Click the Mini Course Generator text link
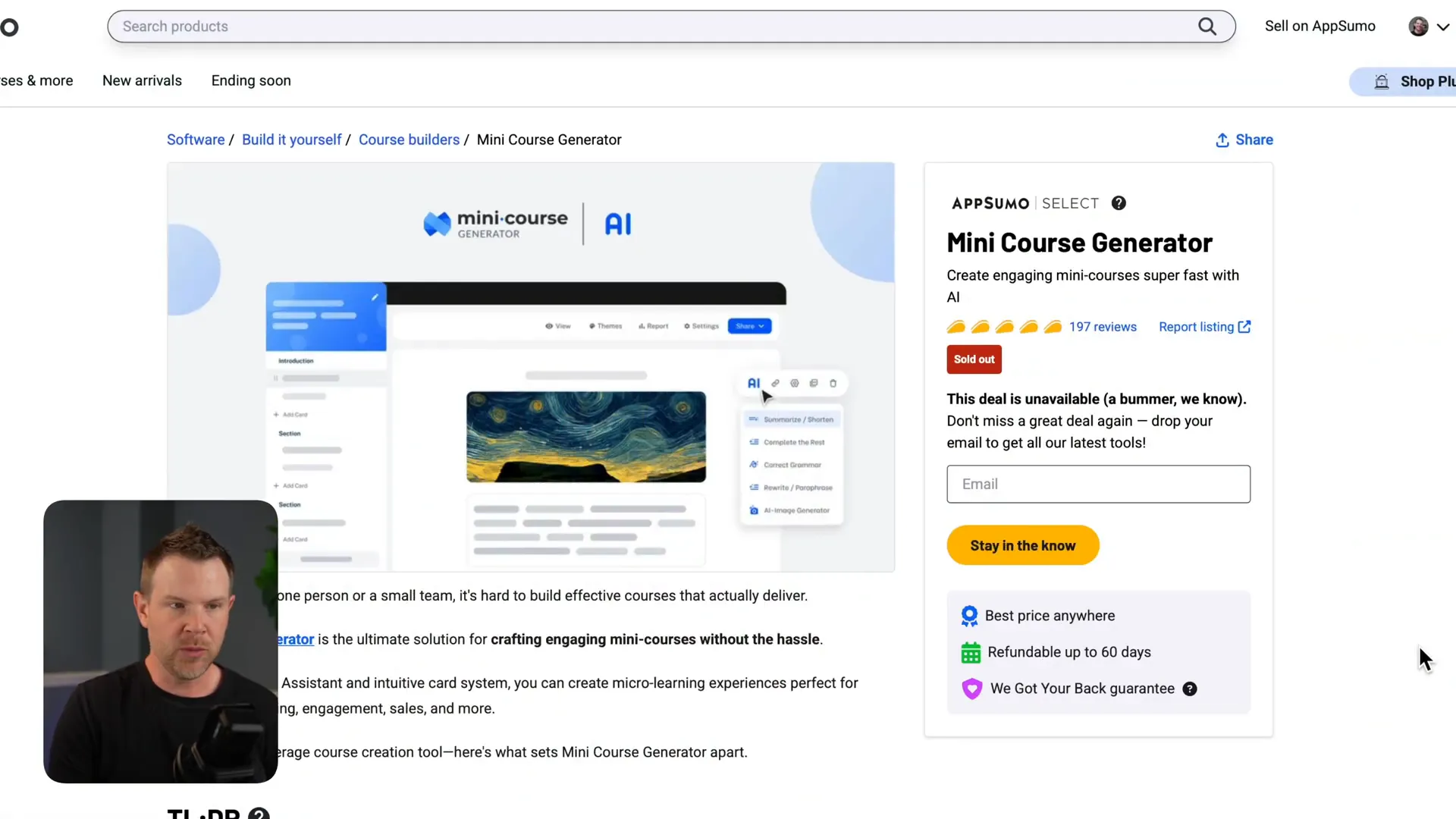Screen dimensions: 1456x819 click(x=296, y=639)
